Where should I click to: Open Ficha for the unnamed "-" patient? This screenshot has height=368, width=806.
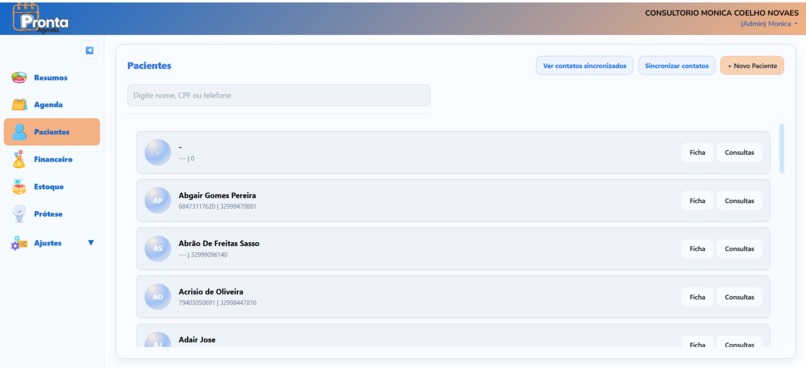click(x=697, y=153)
